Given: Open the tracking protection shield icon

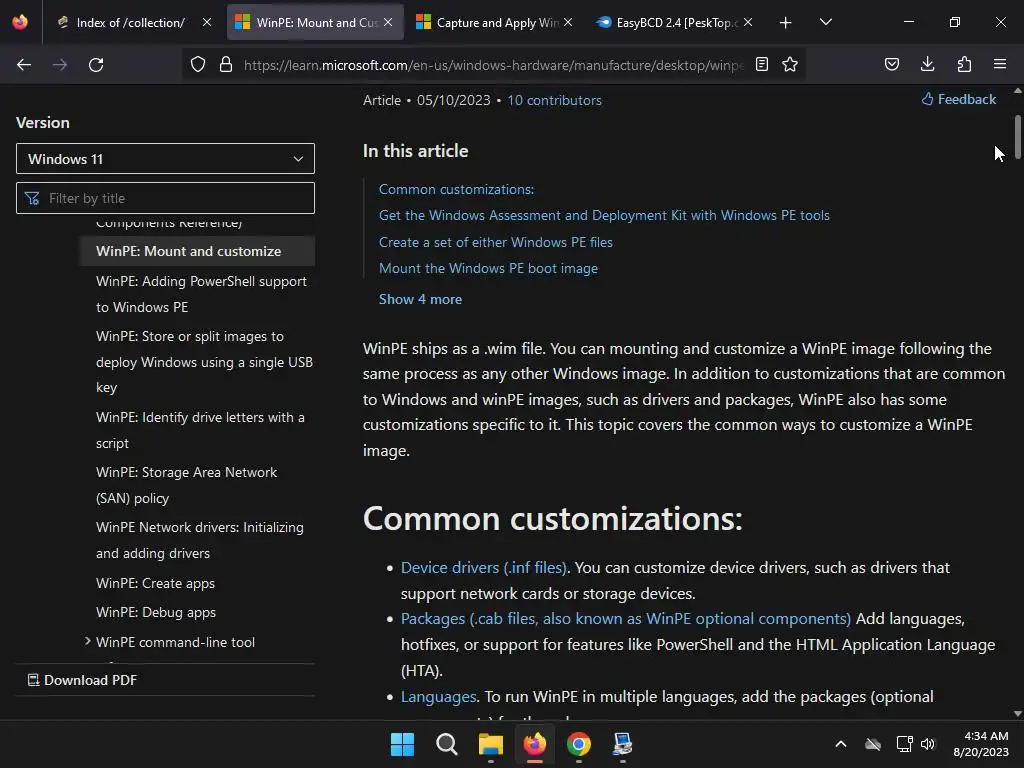Looking at the screenshot, I should 198,65.
